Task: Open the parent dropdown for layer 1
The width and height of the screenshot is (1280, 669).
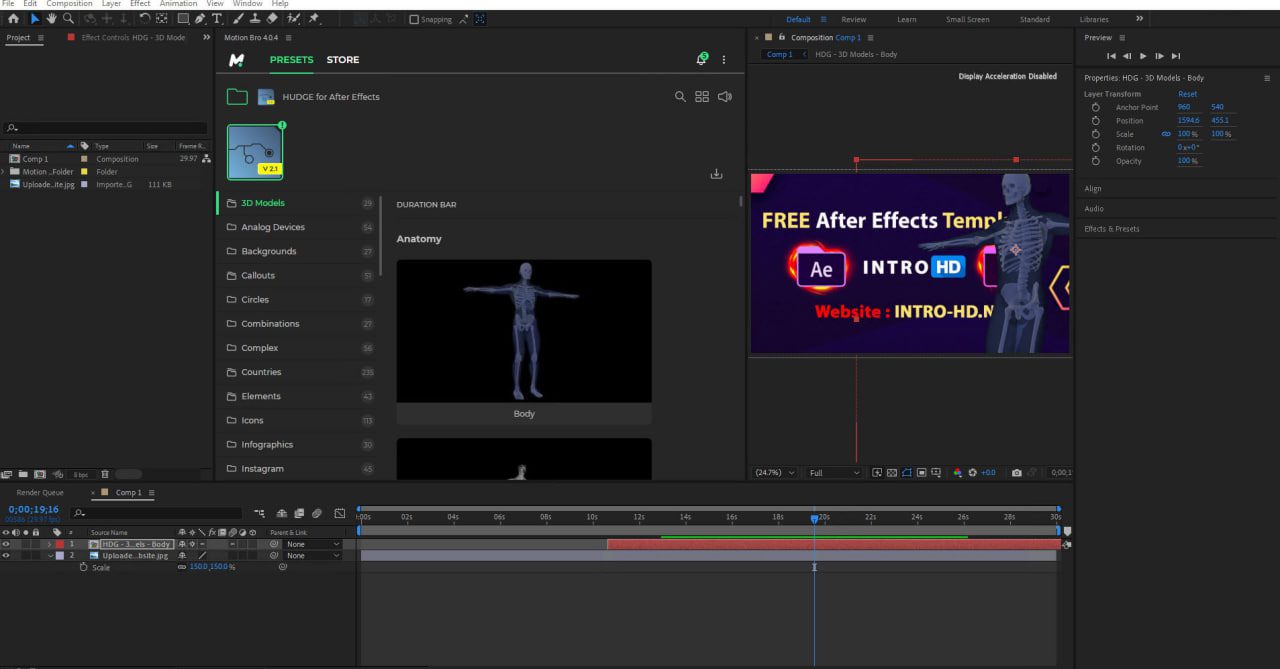Action: click(313, 544)
